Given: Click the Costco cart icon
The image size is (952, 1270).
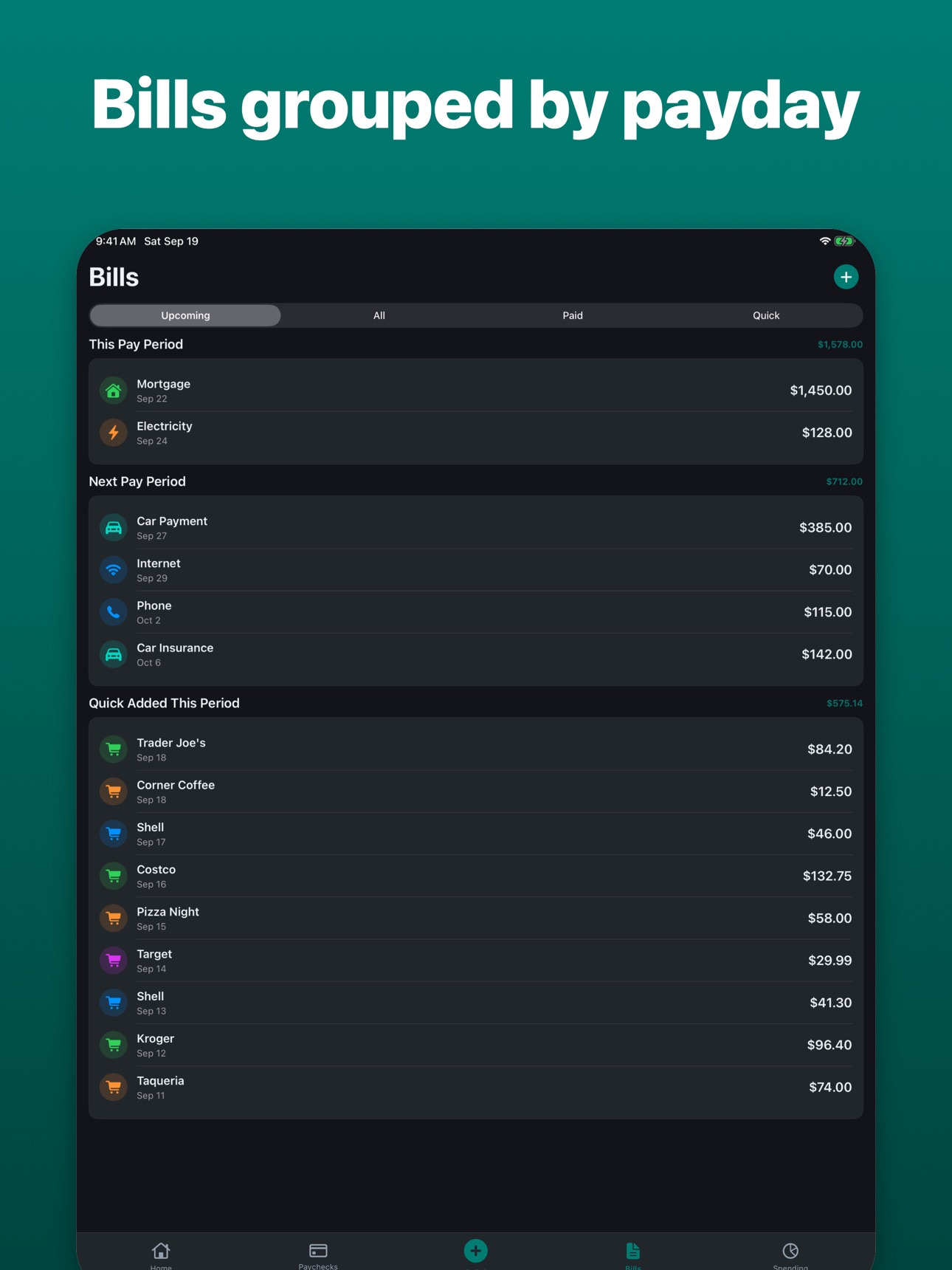Looking at the screenshot, I should coord(114,876).
